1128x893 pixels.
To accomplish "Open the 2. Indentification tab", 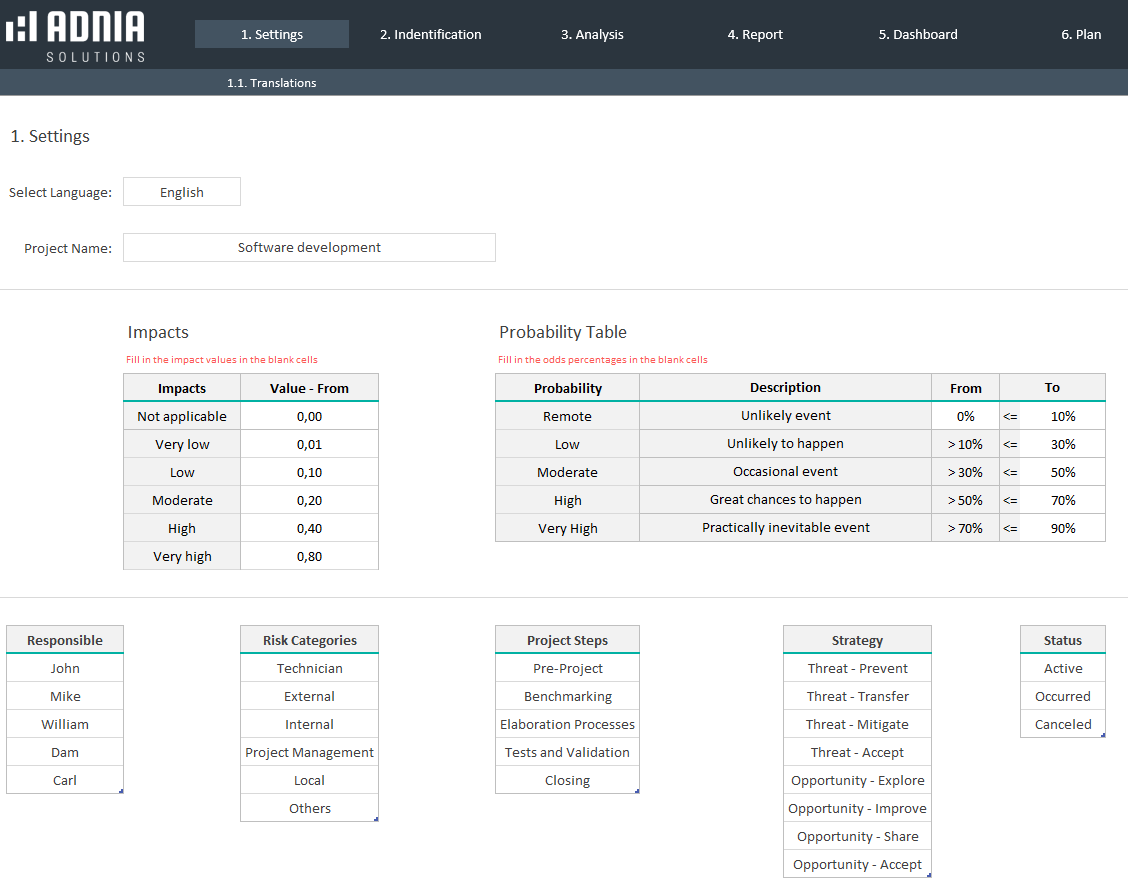I will click(x=430, y=34).
